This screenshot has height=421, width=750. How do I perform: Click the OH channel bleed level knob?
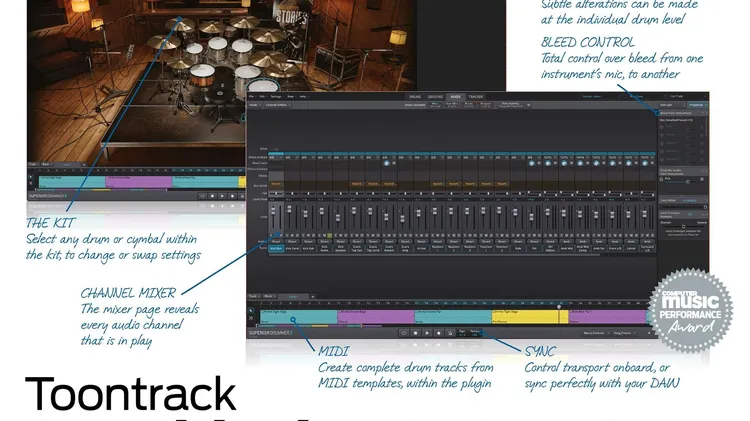point(531,163)
